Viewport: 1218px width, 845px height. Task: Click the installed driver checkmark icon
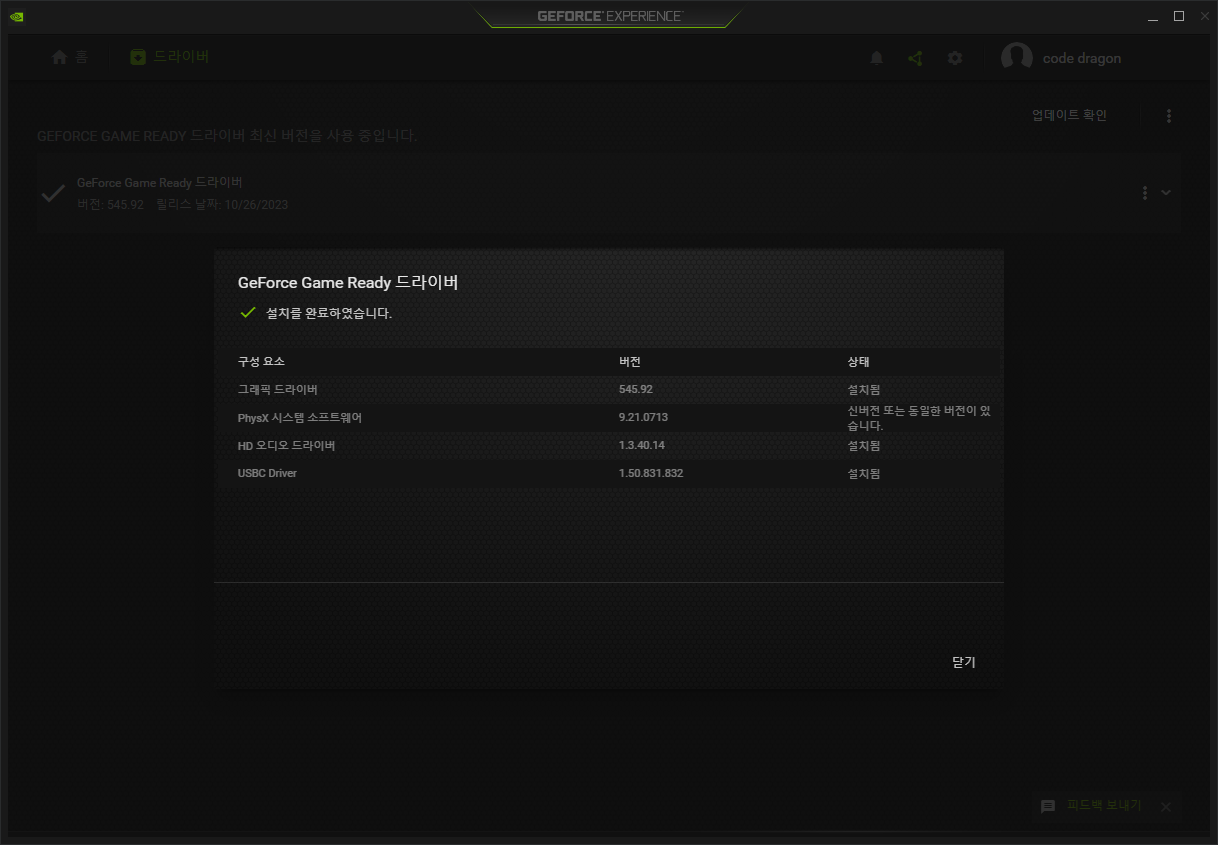(53, 194)
